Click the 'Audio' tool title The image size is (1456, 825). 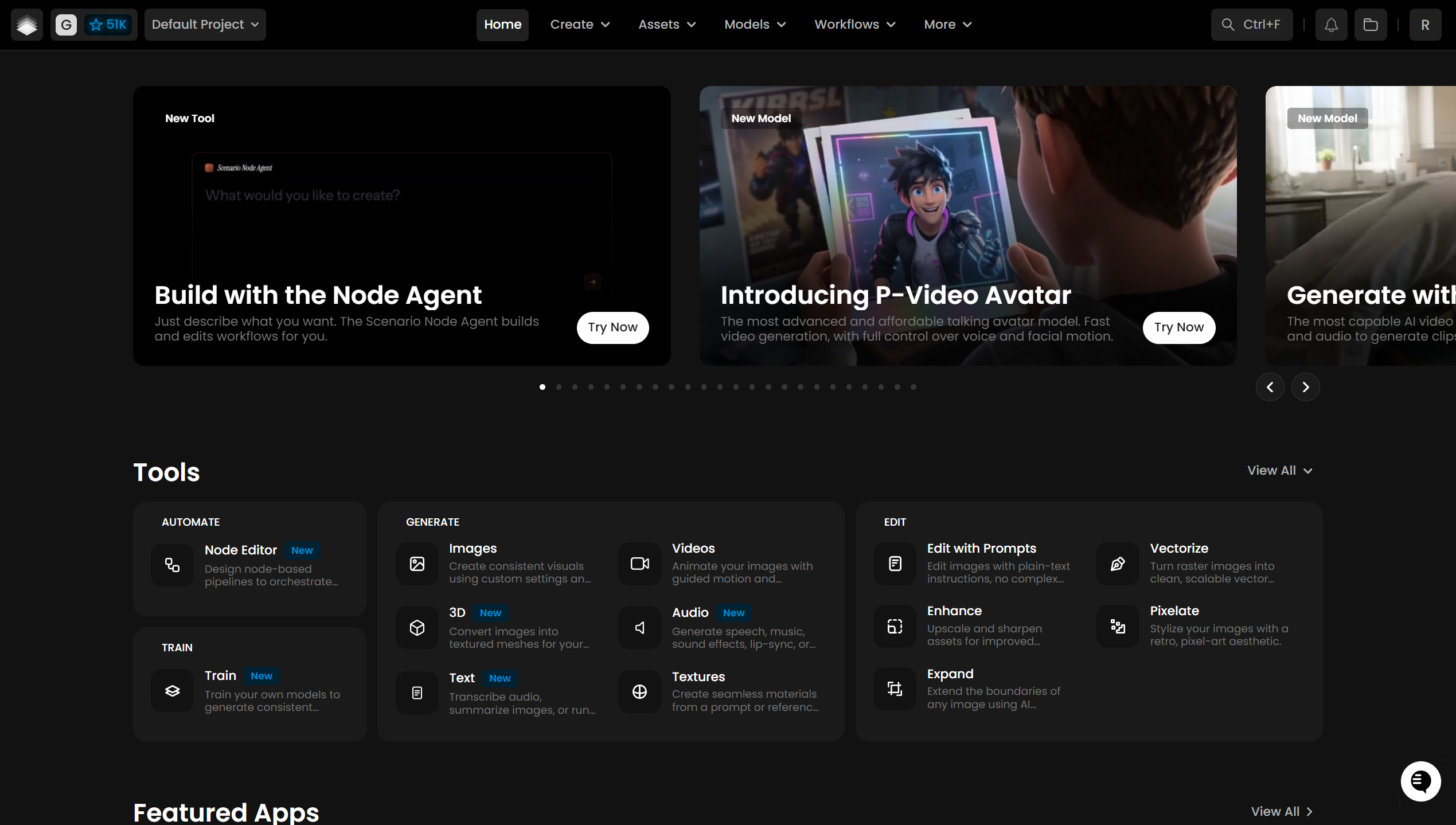pos(690,612)
